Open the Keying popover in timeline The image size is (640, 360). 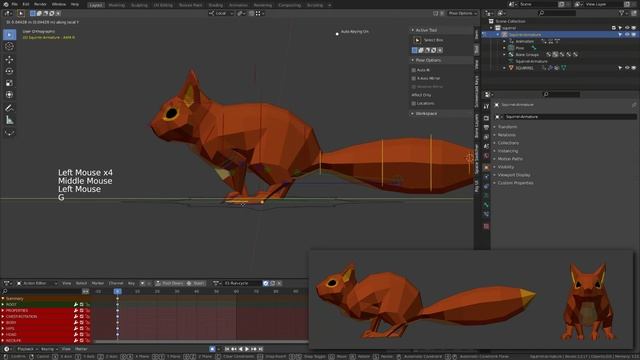click(x=49, y=349)
